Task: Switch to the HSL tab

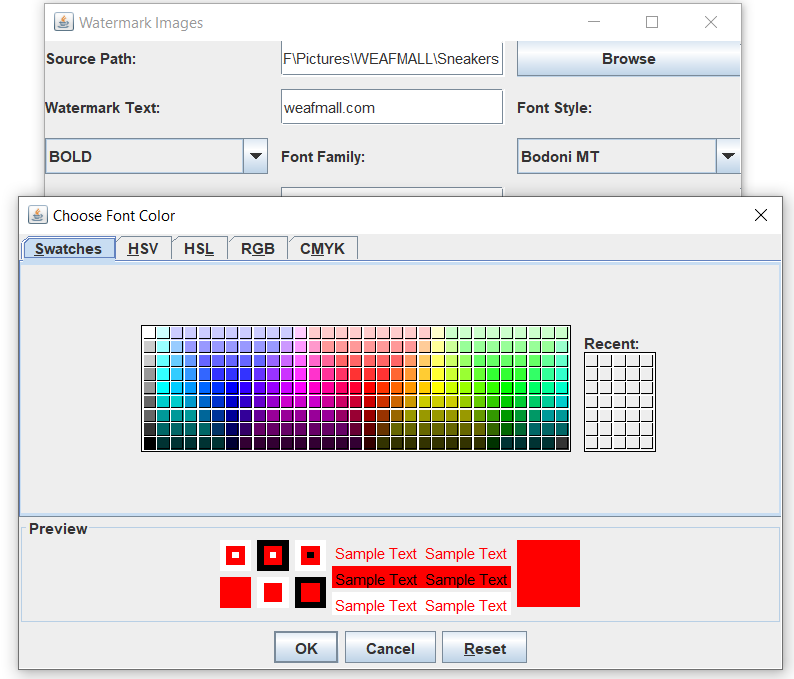Action: 199,249
